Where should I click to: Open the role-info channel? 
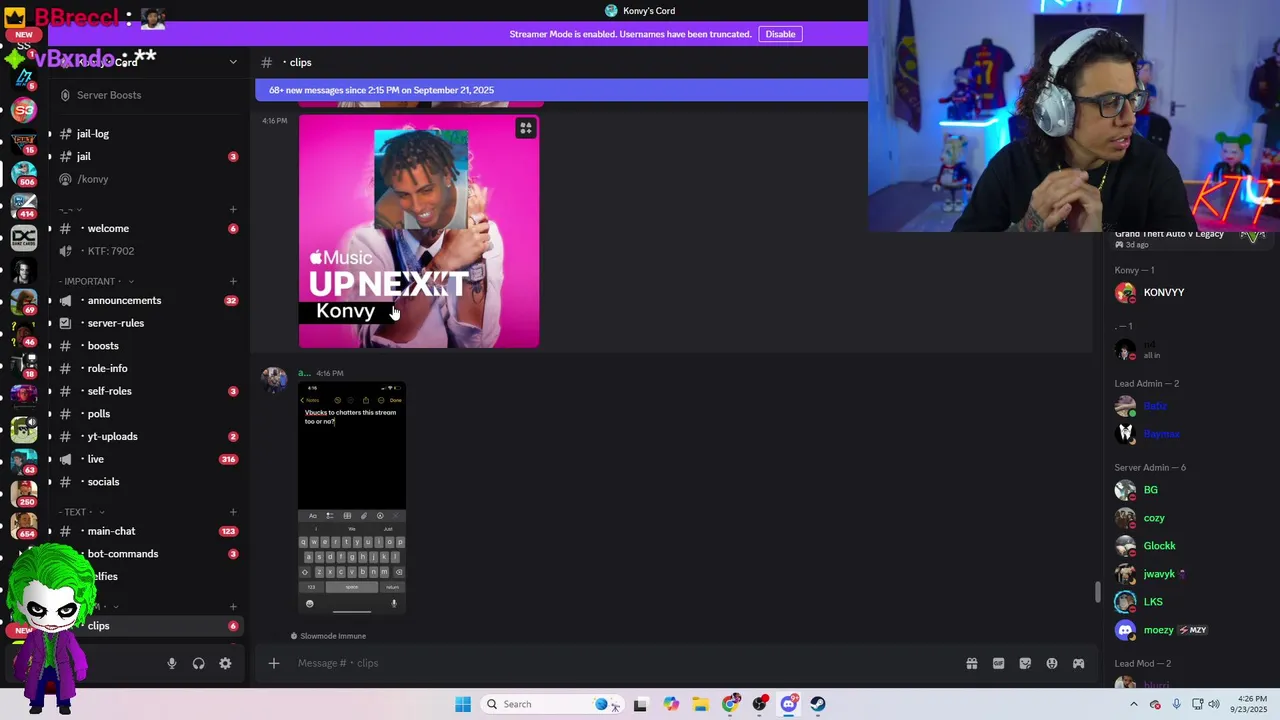point(149,369)
